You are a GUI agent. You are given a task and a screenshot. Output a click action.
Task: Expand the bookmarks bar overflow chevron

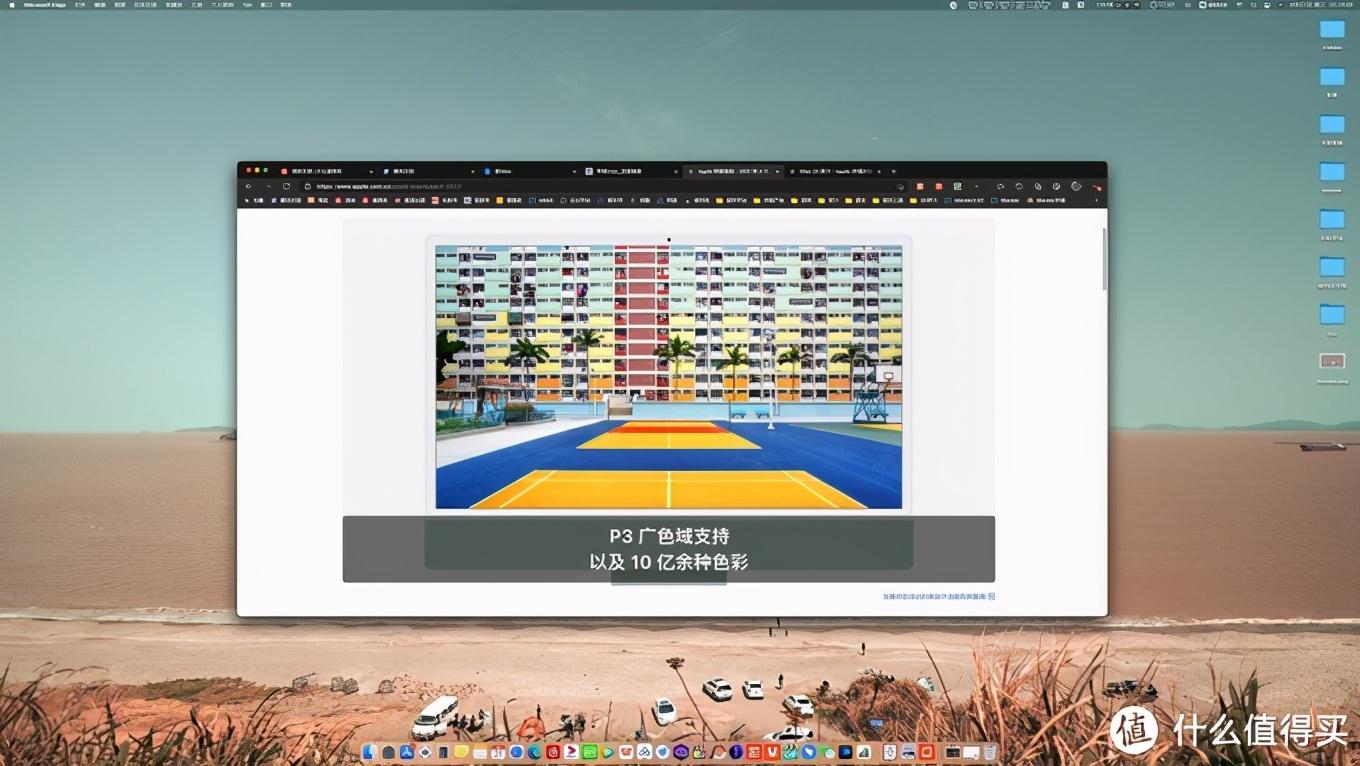click(1097, 200)
